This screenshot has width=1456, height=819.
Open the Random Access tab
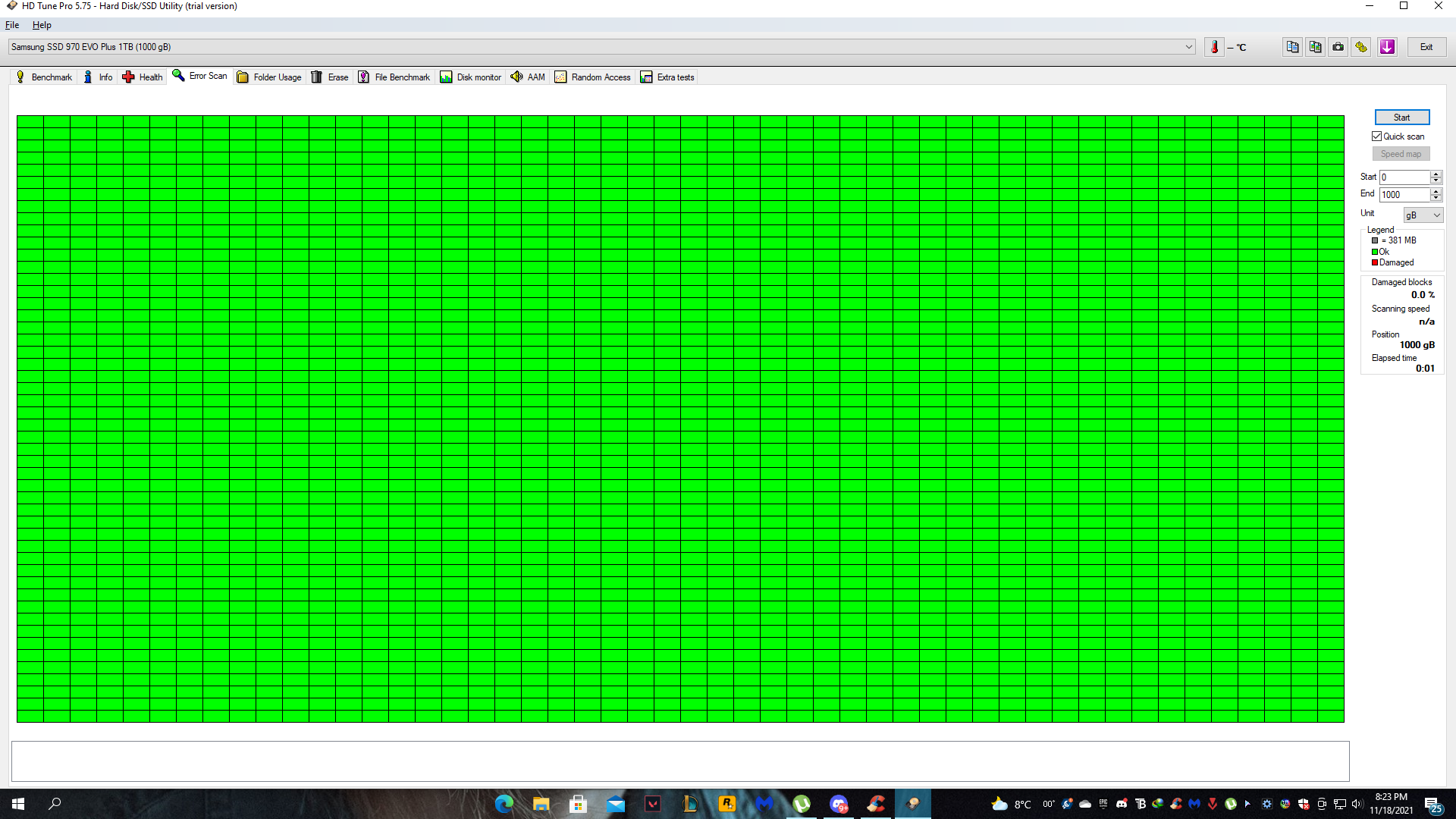[x=593, y=77]
